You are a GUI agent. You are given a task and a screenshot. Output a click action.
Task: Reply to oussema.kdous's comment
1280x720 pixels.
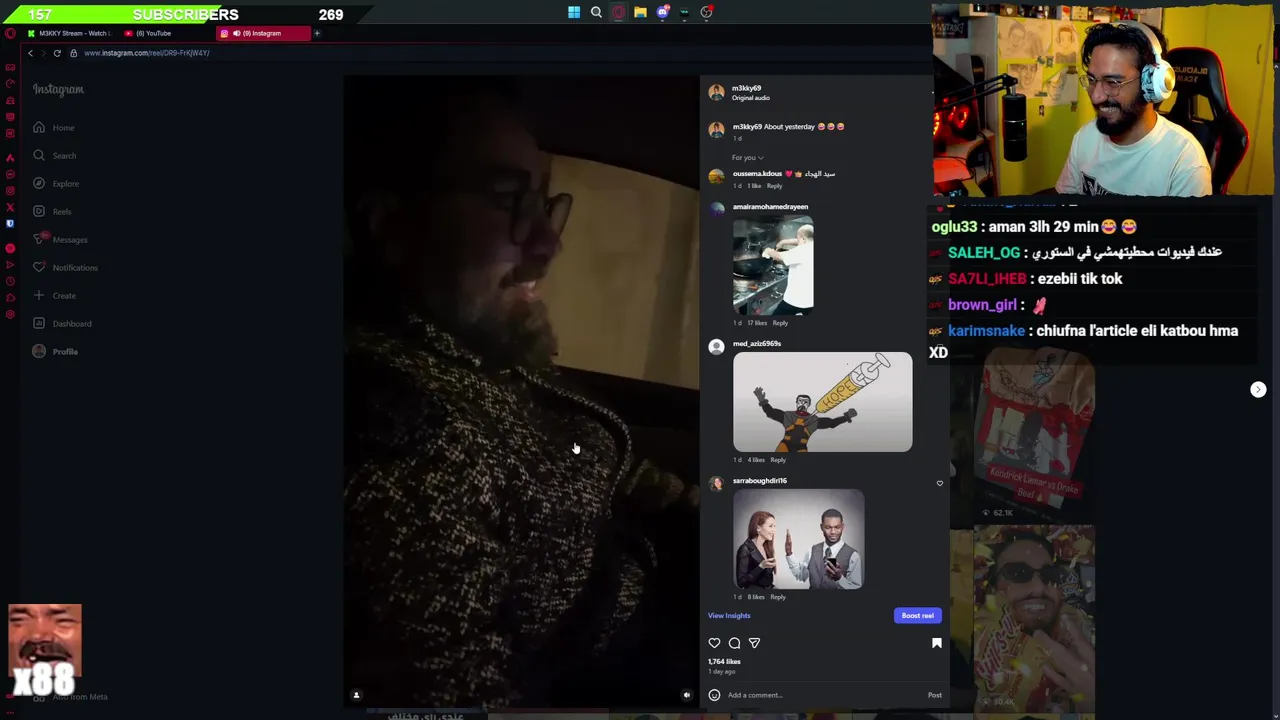(774, 186)
